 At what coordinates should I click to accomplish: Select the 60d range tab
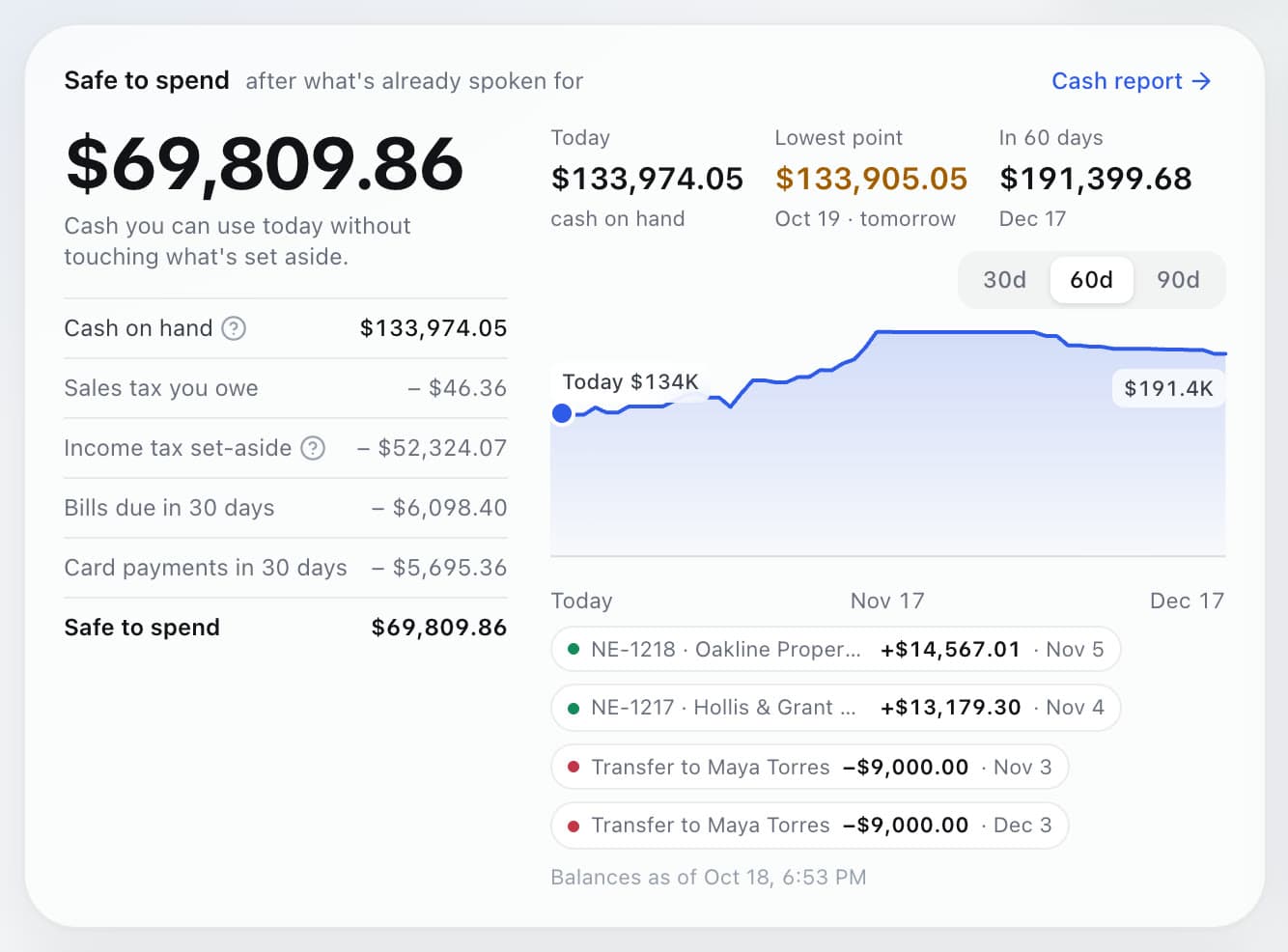pos(1091,280)
